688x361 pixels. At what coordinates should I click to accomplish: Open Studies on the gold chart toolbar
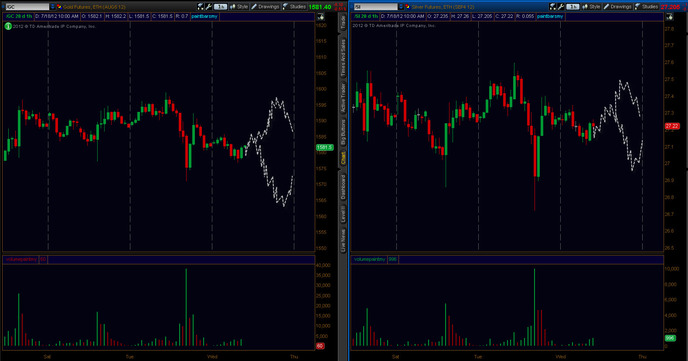click(x=294, y=7)
